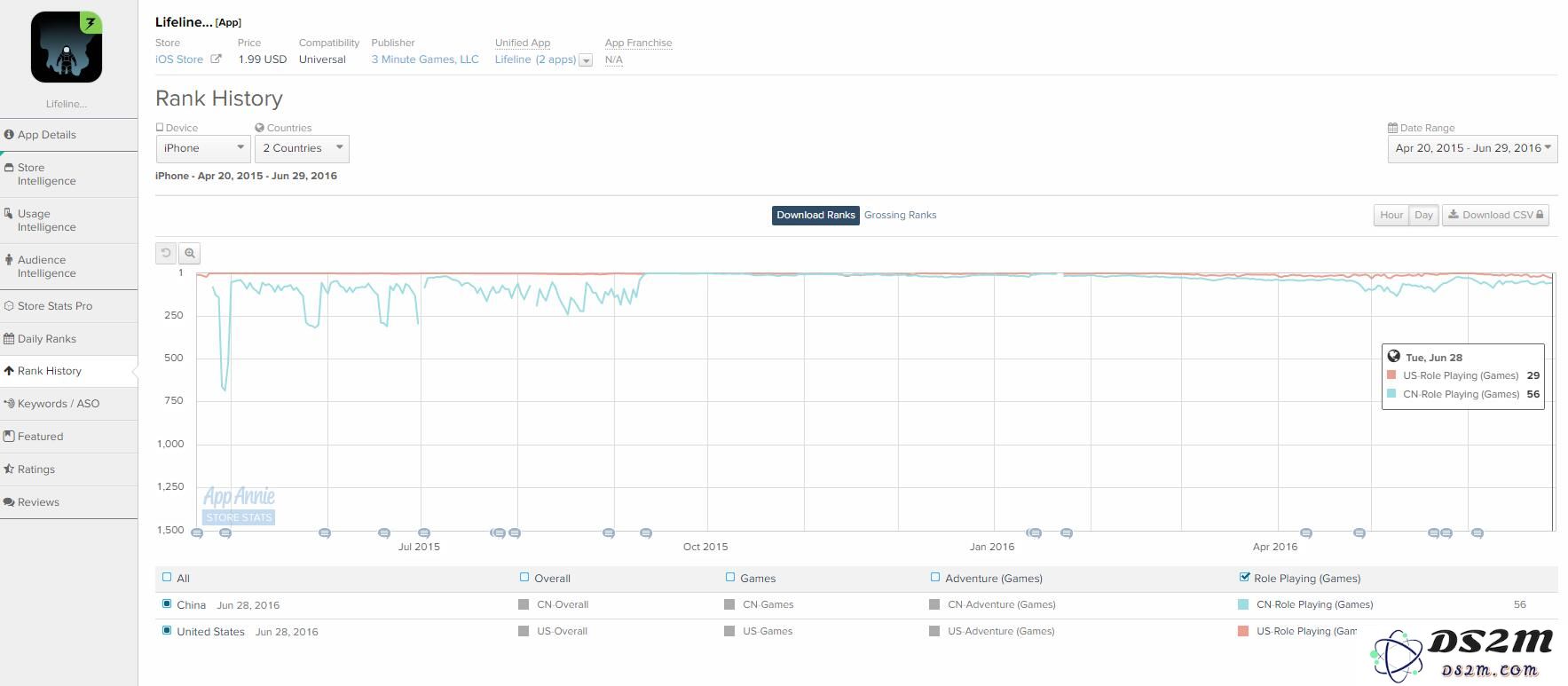Enable the Games category checkbox
The width and height of the screenshot is (1568, 686).
coord(730,577)
